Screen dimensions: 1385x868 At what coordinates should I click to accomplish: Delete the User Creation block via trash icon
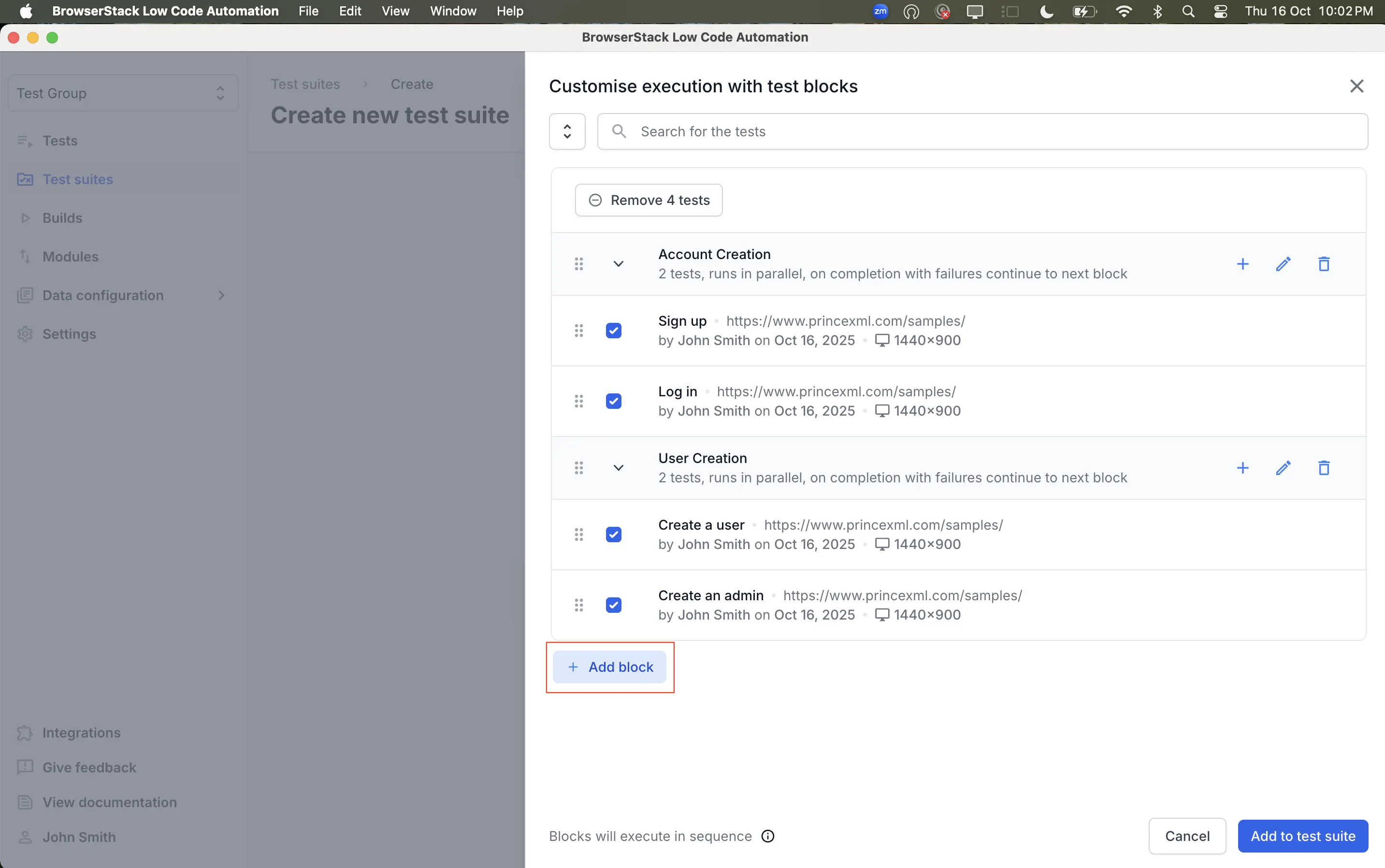coord(1325,467)
